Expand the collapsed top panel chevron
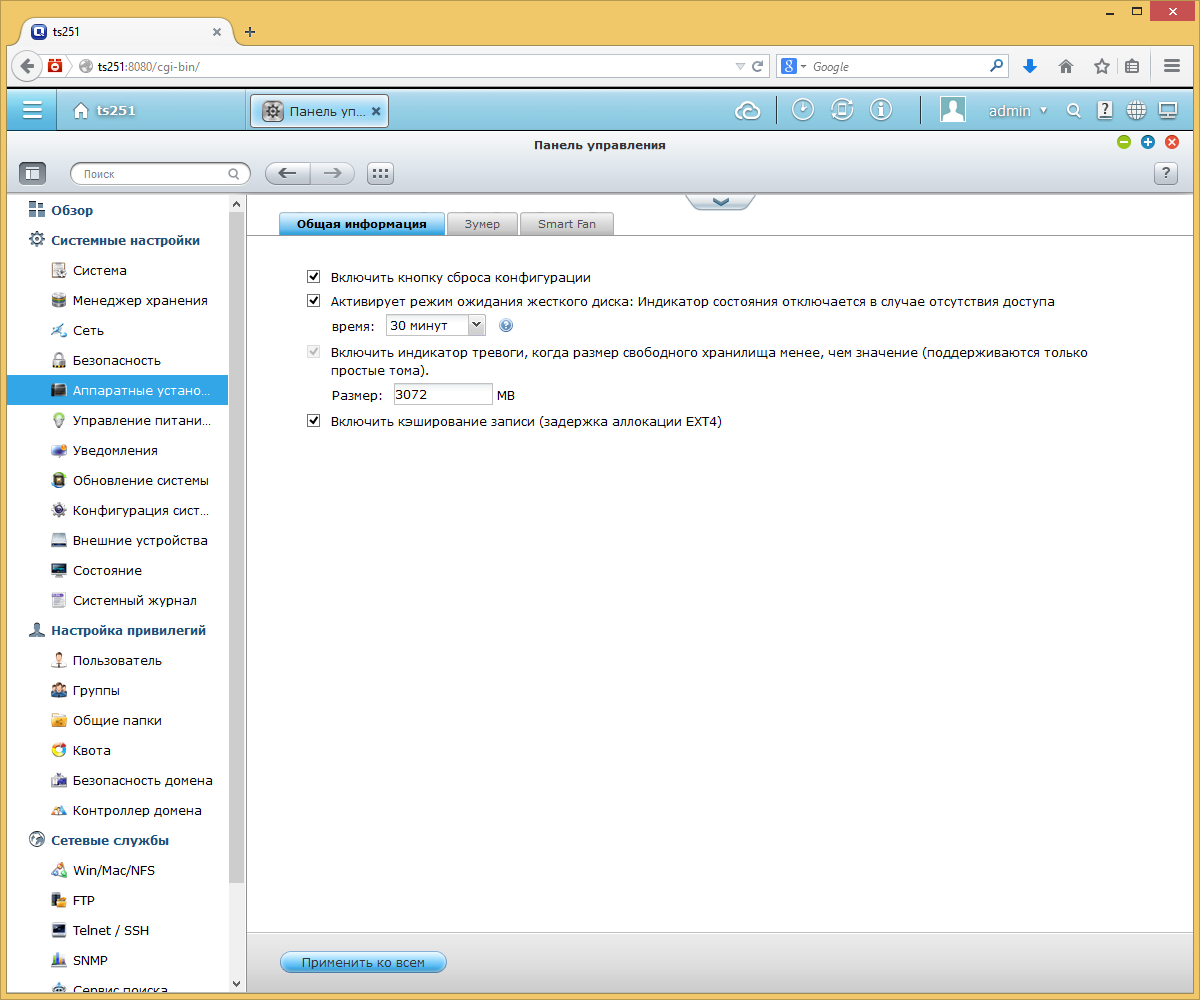 720,201
